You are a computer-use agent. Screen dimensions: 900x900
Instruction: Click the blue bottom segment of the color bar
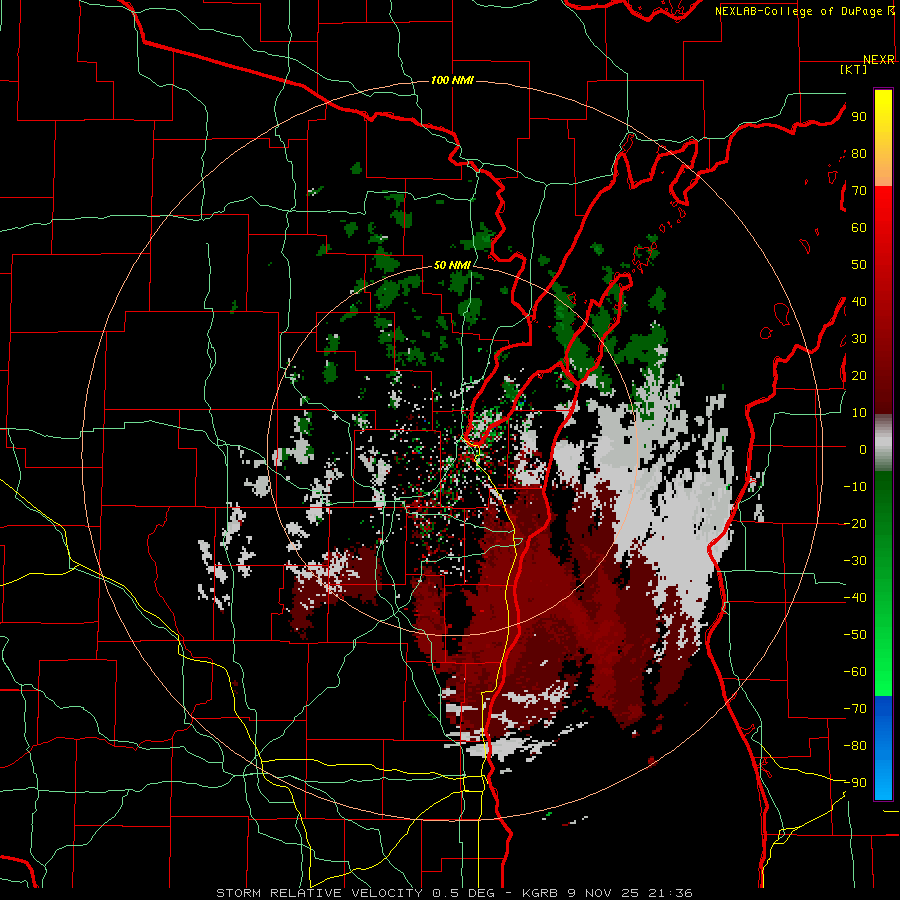tap(883, 748)
